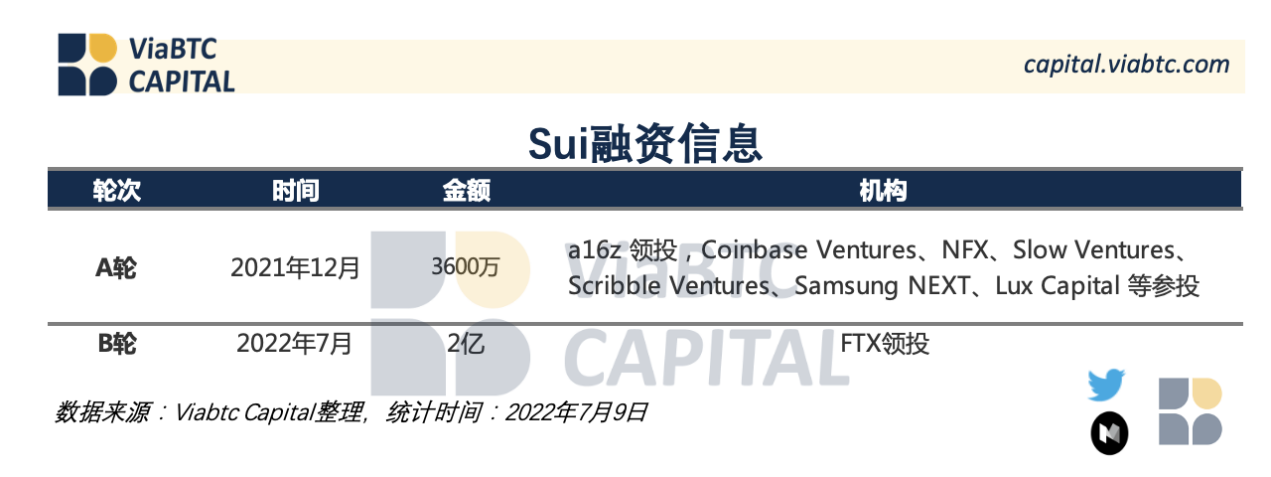Click the 3600万 amount cell
Viewport: 1271px width, 477px height.
click(x=466, y=268)
